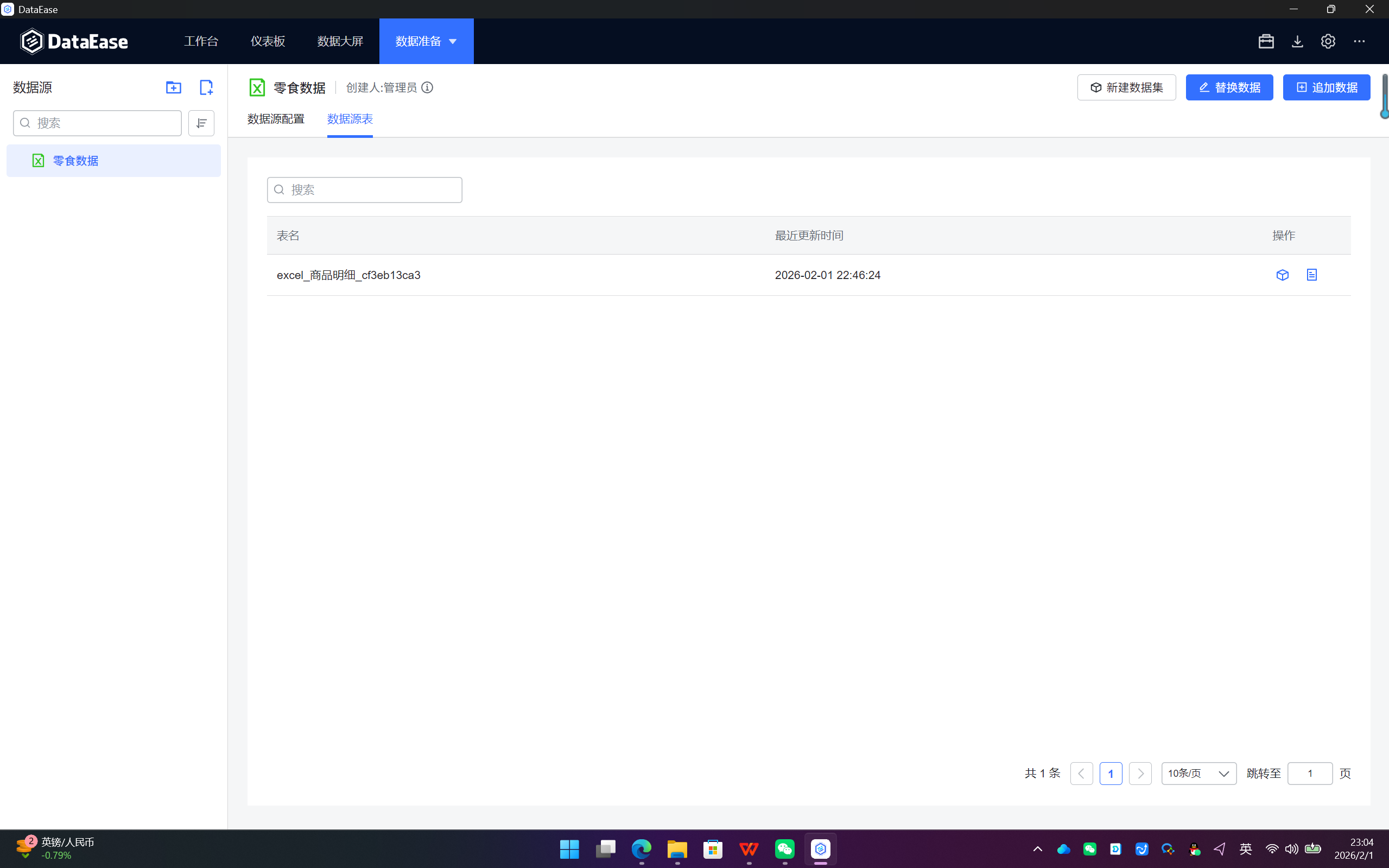Select 零食数据 in data source tree
This screenshot has width=1389, height=868.
pos(76,161)
